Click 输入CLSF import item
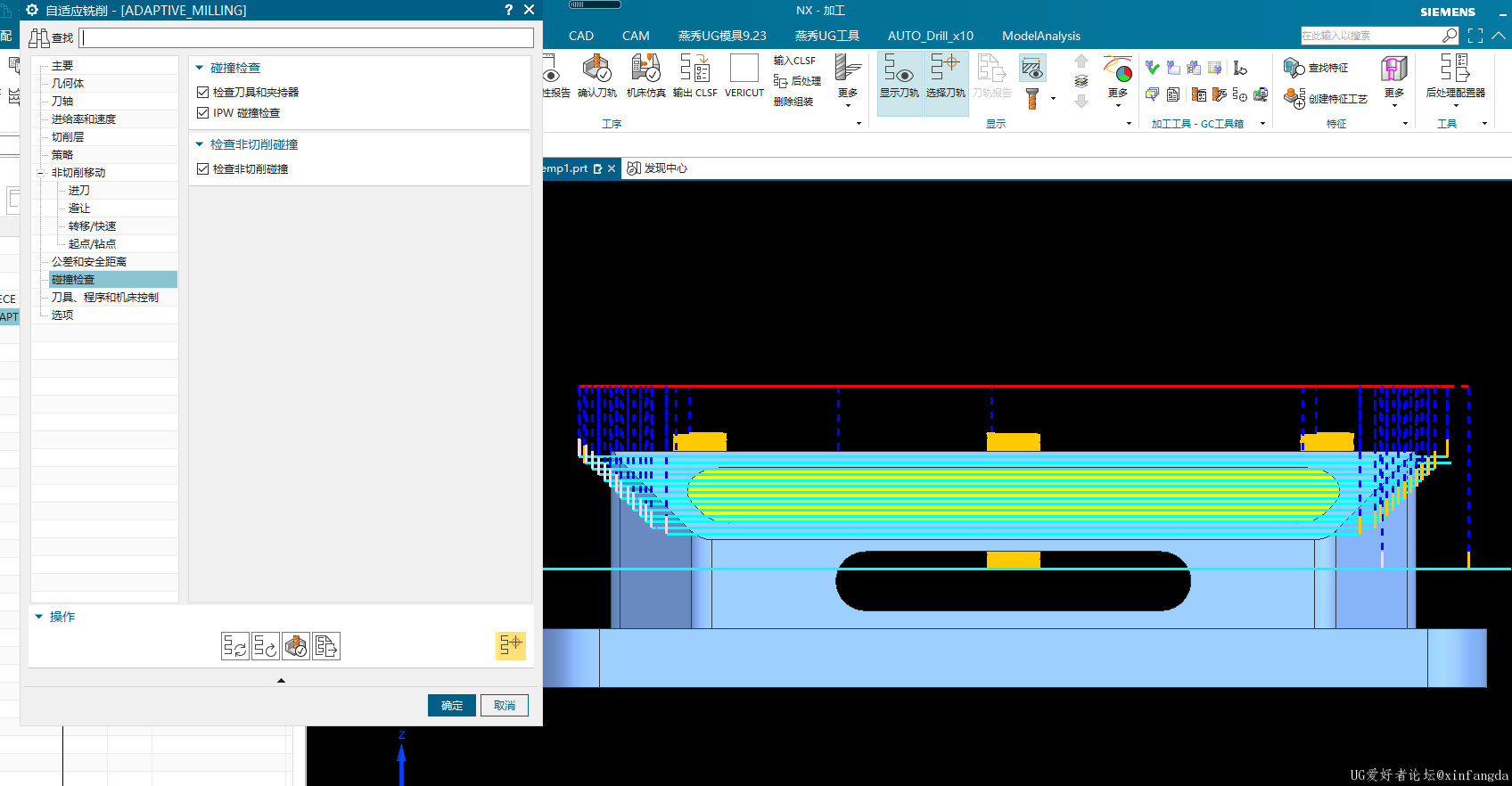Screen dimensions: 1512x786 794,61
